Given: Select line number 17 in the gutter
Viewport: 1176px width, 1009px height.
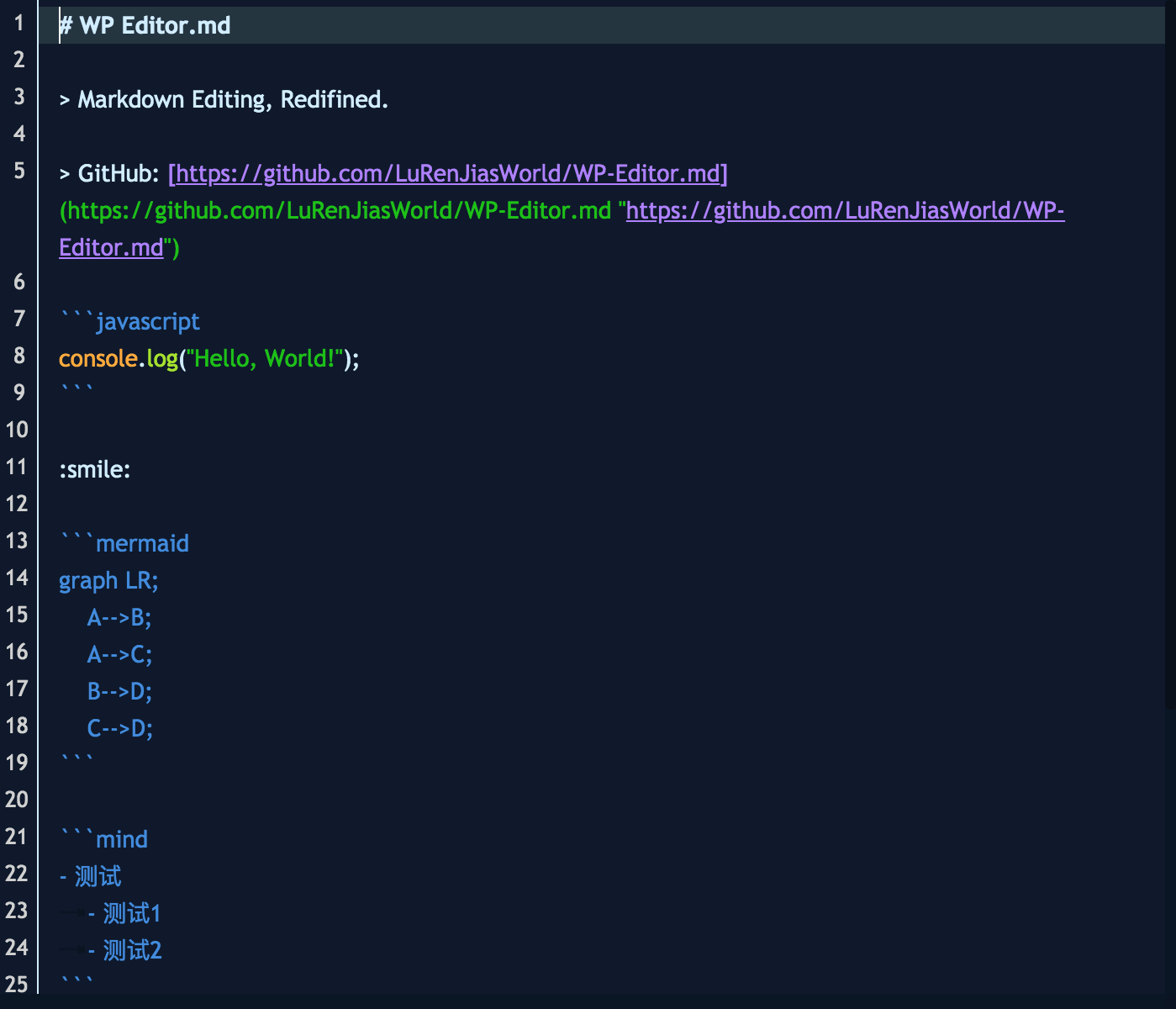Looking at the screenshot, I should (x=17, y=689).
